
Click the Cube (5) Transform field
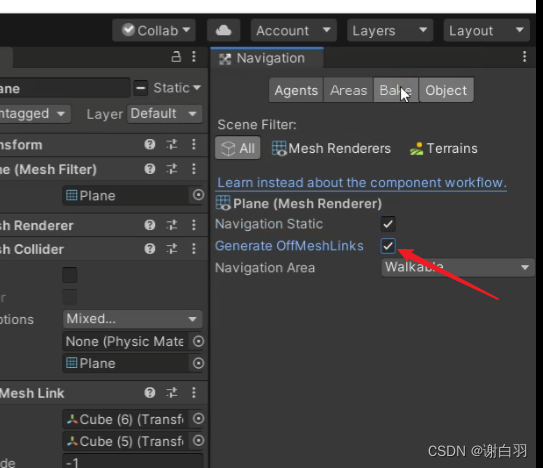pos(126,441)
